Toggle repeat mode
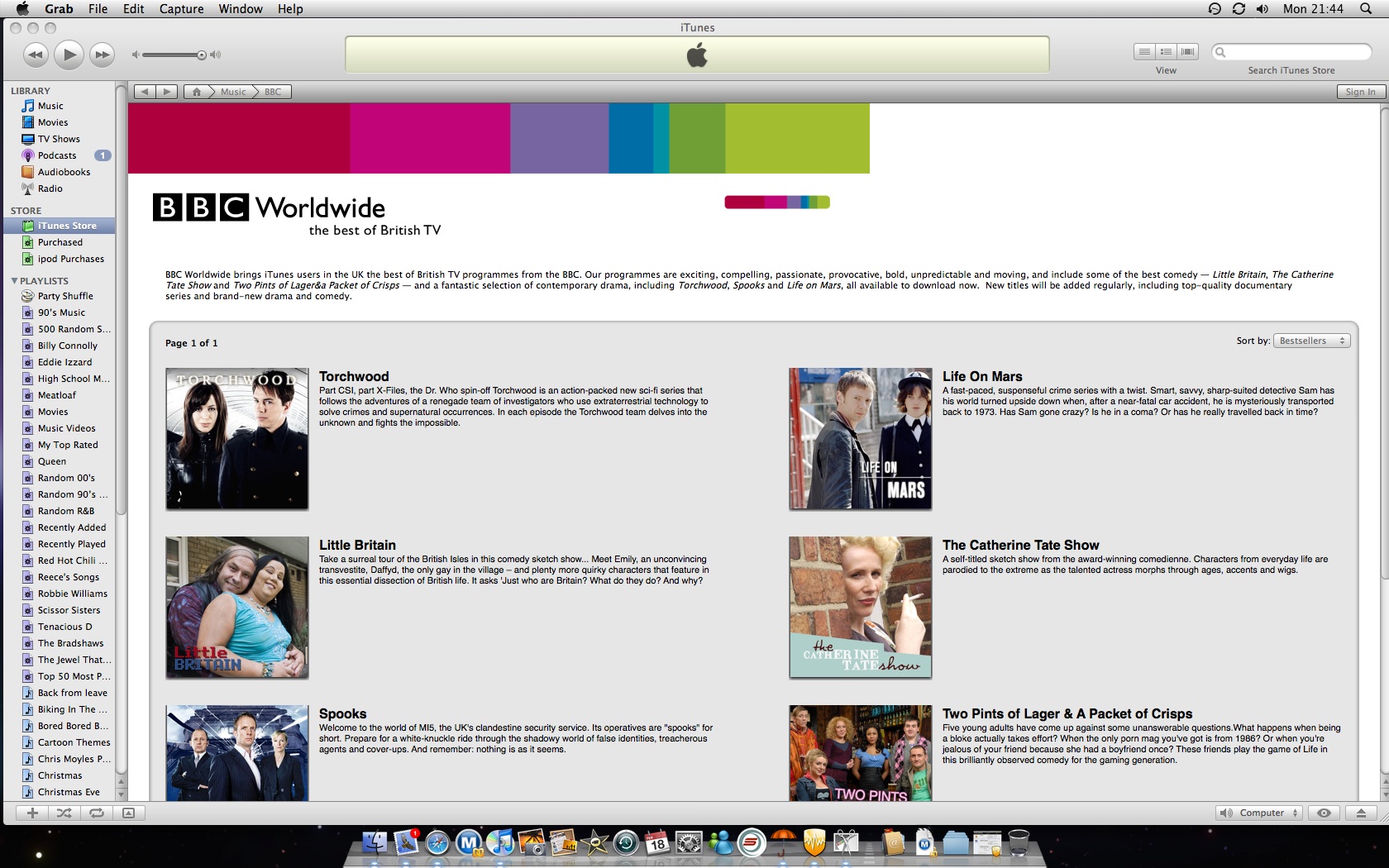The image size is (1389, 868). coord(96,813)
